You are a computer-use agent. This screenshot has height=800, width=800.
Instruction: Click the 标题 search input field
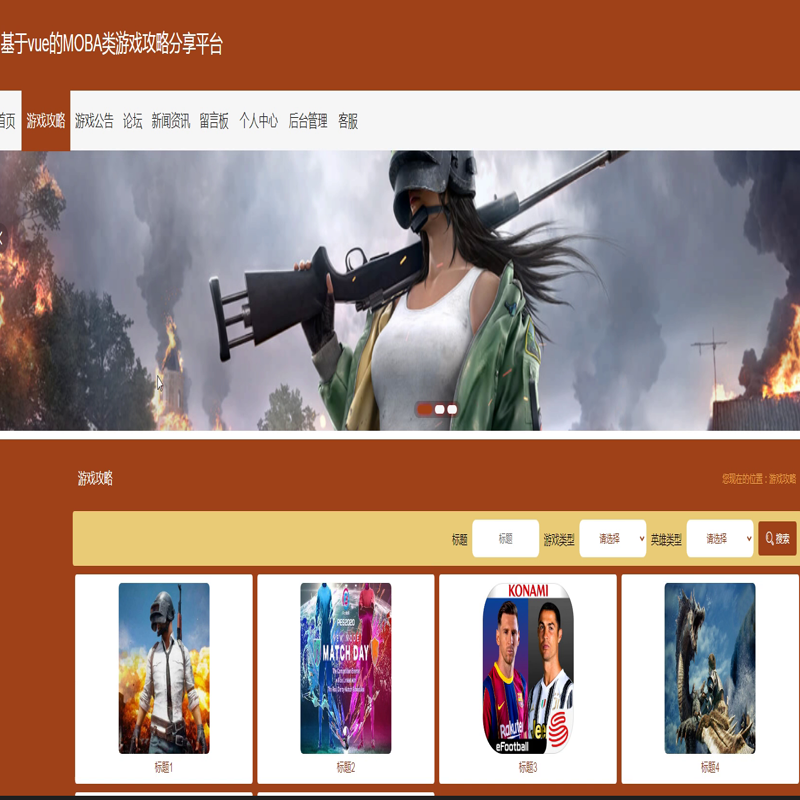(x=506, y=538)
